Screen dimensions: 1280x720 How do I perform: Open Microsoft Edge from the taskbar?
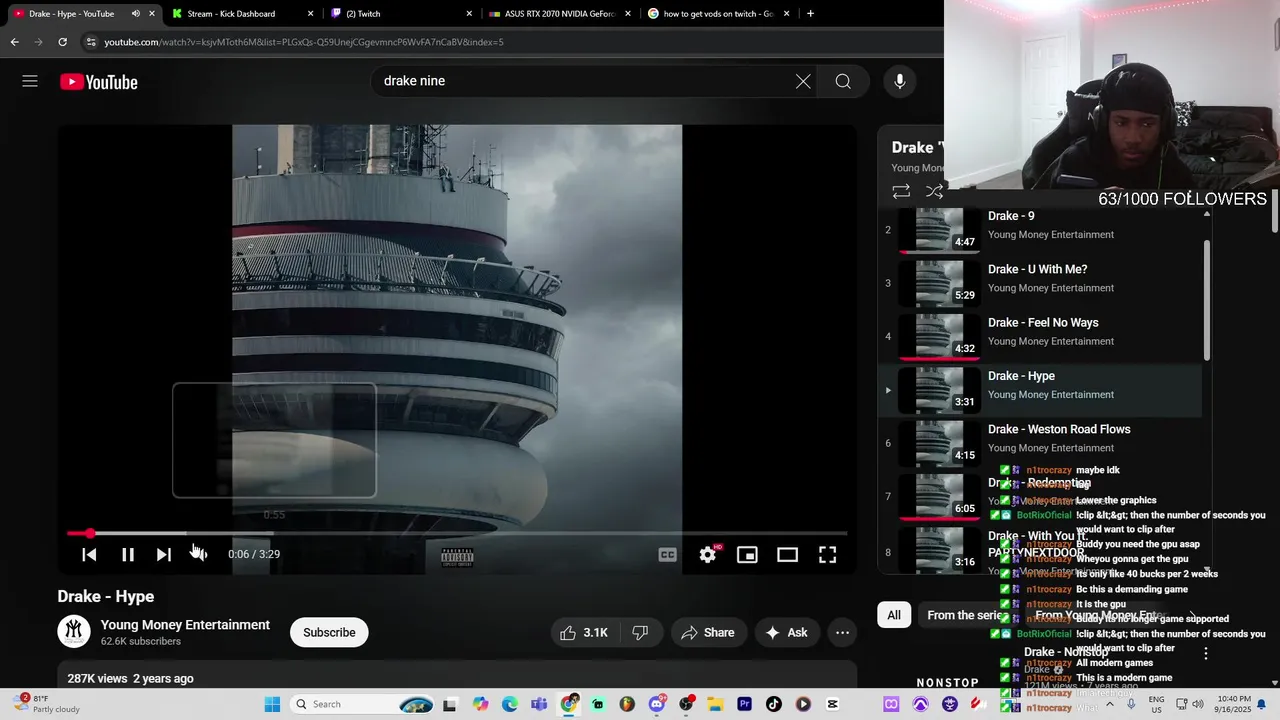[x=510, y=704]
